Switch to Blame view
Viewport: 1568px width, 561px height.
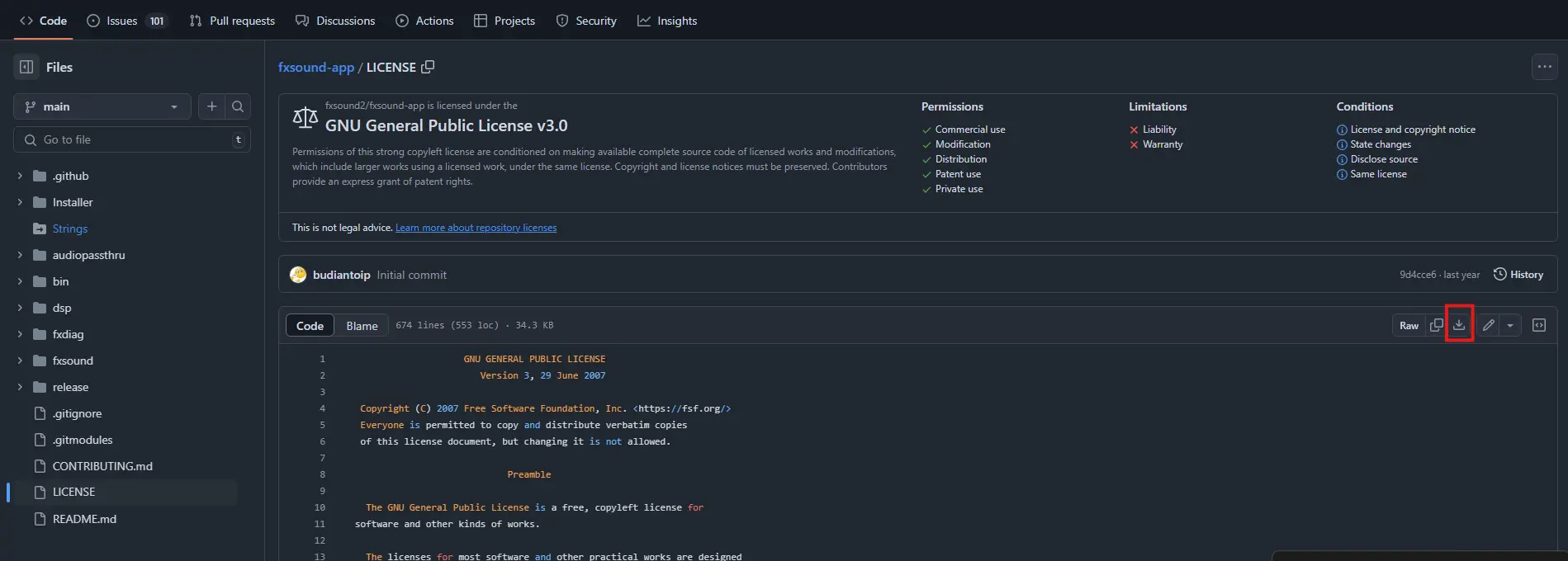tap(362, 326)
